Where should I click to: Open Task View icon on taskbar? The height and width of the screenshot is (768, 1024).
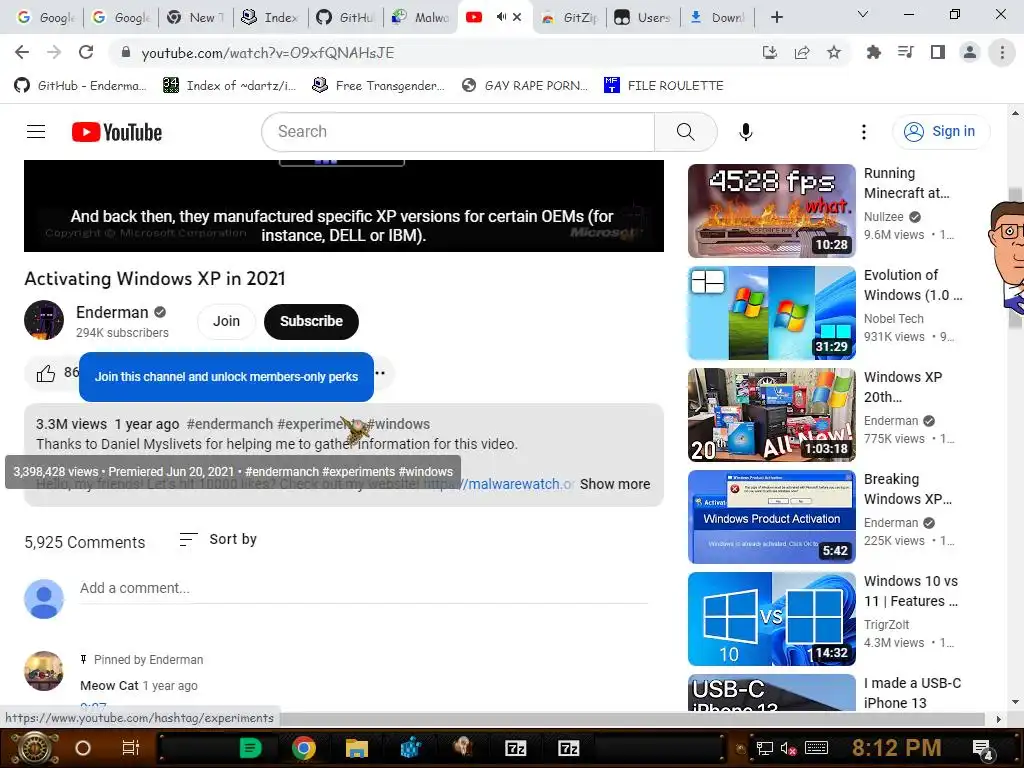click(131, 748)
